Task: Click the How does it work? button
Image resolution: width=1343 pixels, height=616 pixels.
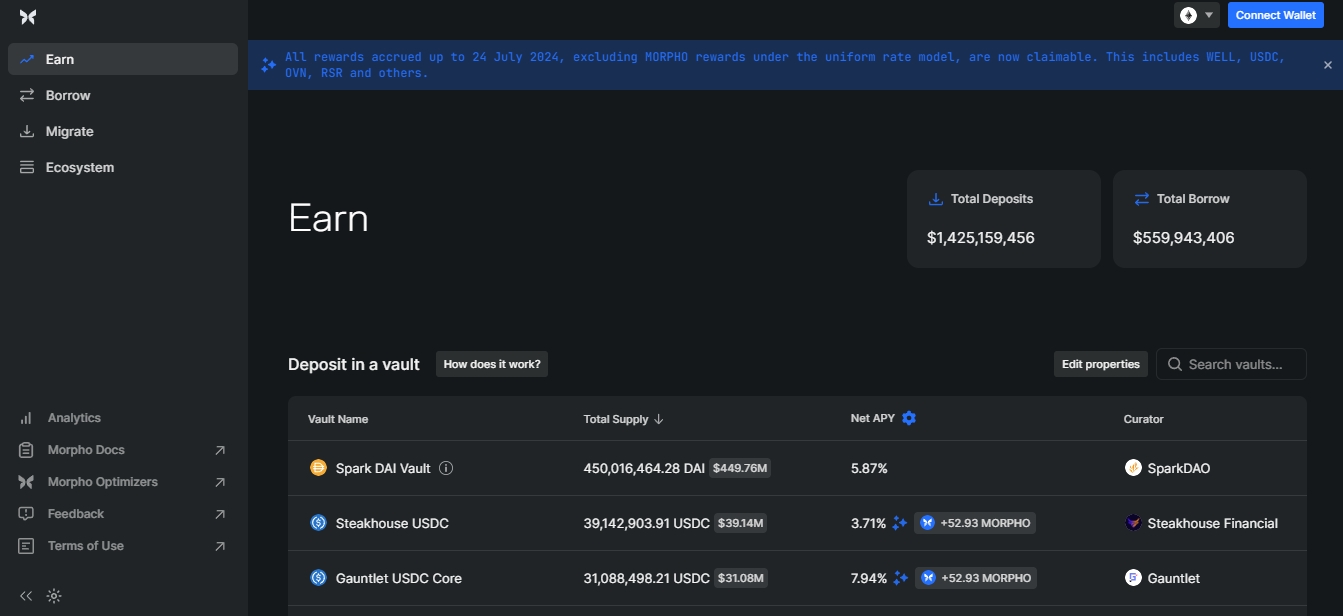Action: [x=492, y=364]
